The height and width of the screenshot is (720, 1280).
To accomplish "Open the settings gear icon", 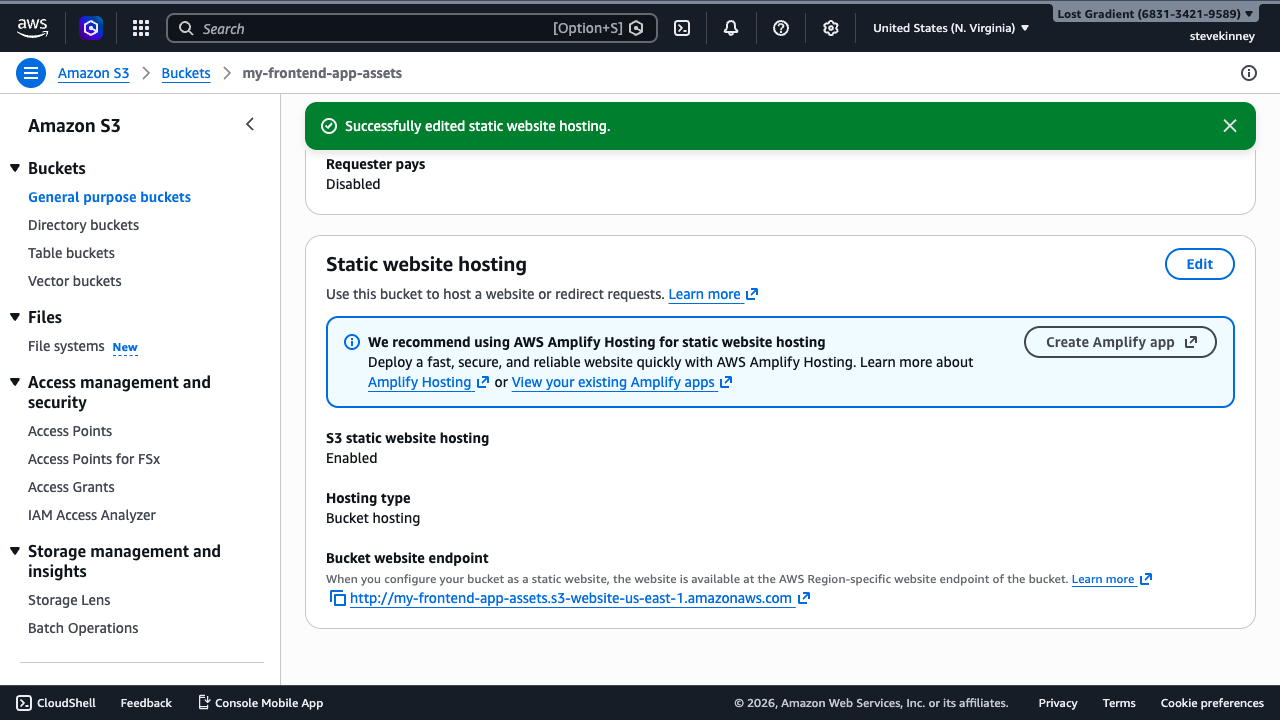I will pyautogui.click(x=830, y=28).
